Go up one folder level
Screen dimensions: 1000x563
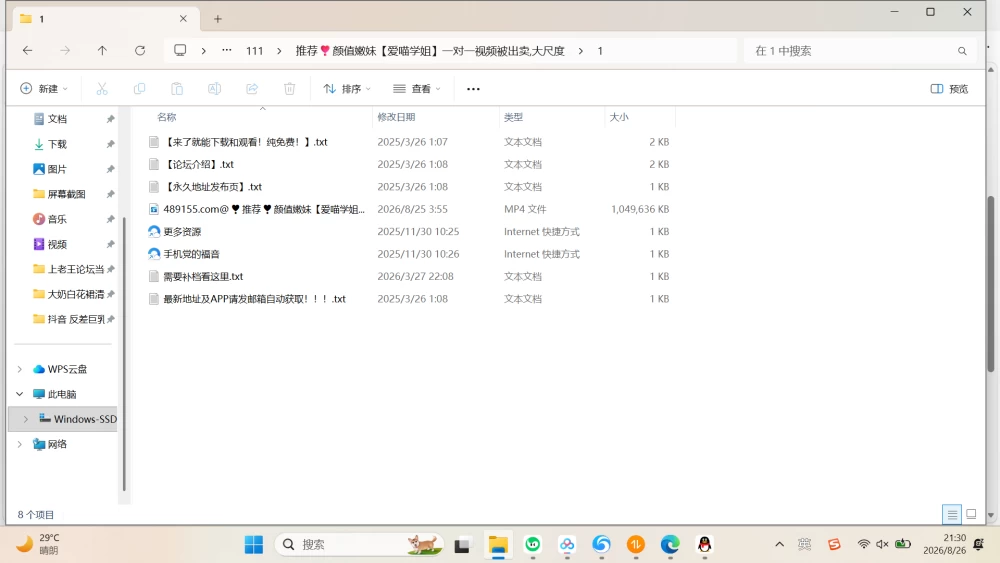click(102, 50)
